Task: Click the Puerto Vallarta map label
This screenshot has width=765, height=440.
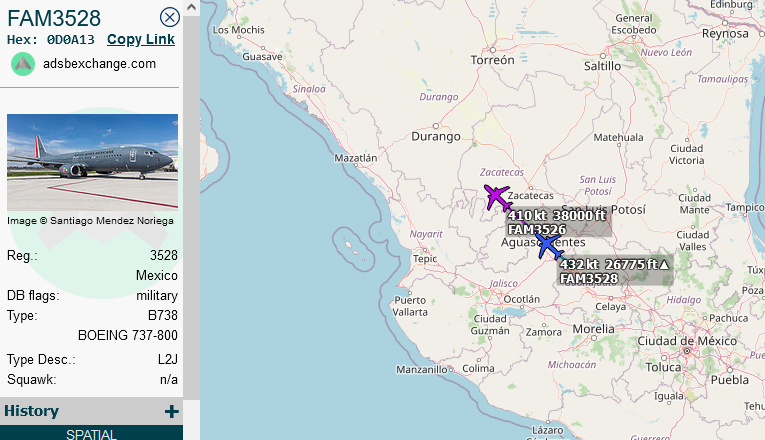Action: [410, 306]
